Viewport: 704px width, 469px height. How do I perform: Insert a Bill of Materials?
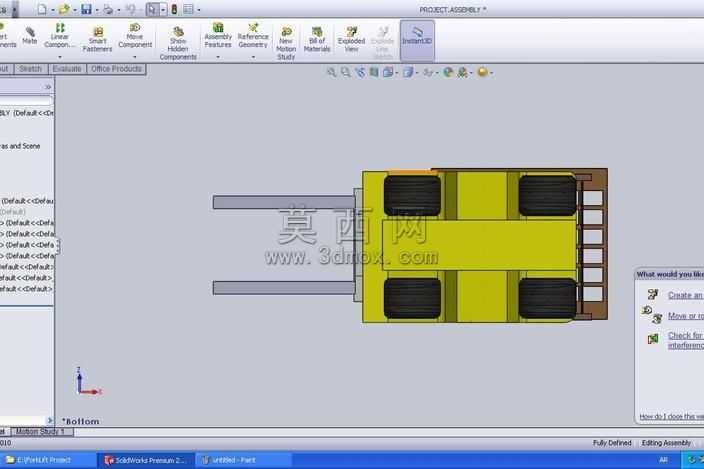pos(317,39)
